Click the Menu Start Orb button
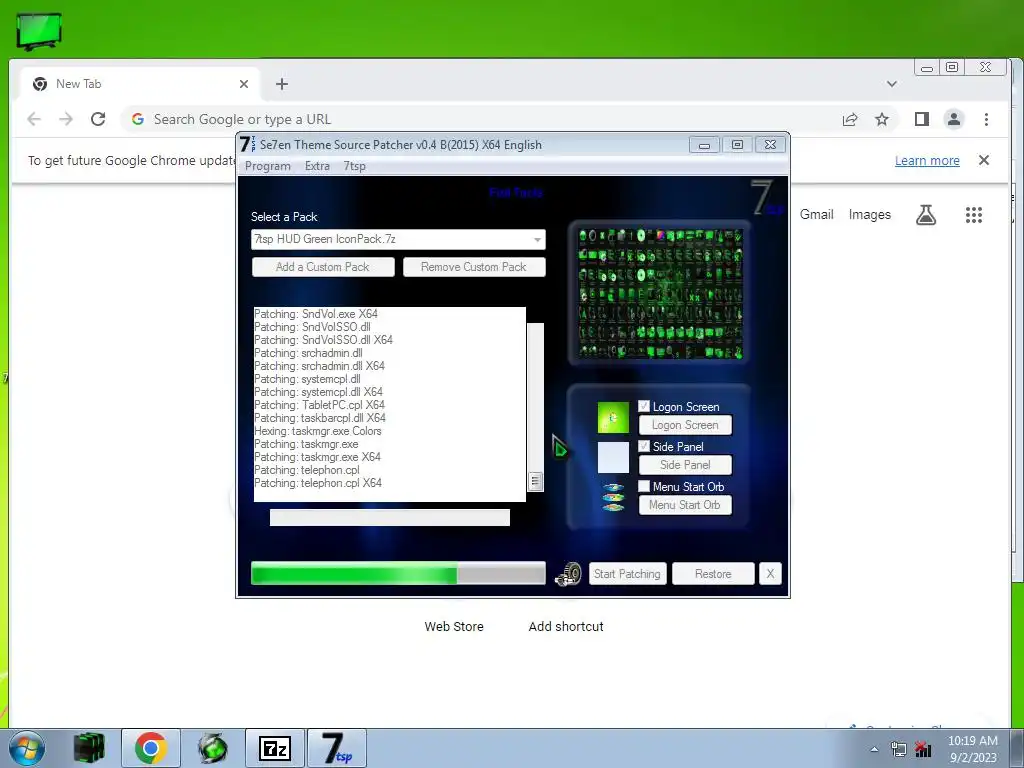This screenshot has height=768, width=1024. [x=685, y=505]
